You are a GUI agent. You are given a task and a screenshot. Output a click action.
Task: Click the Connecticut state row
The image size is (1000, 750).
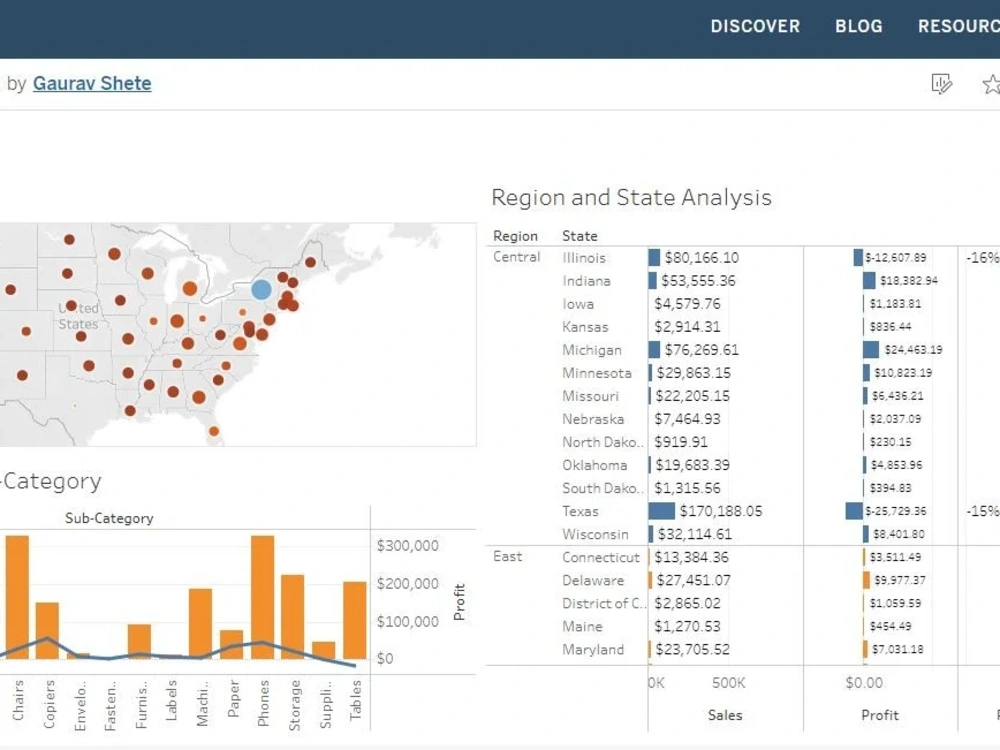coord(601,557)
